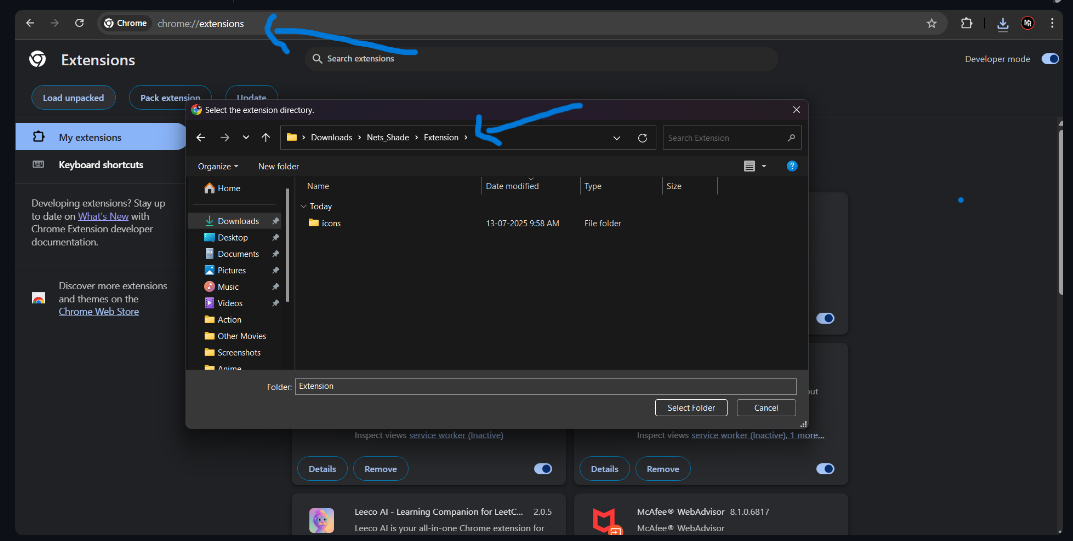Click the Folder name input field
The image size is (1073, 541).
point(545,386)
